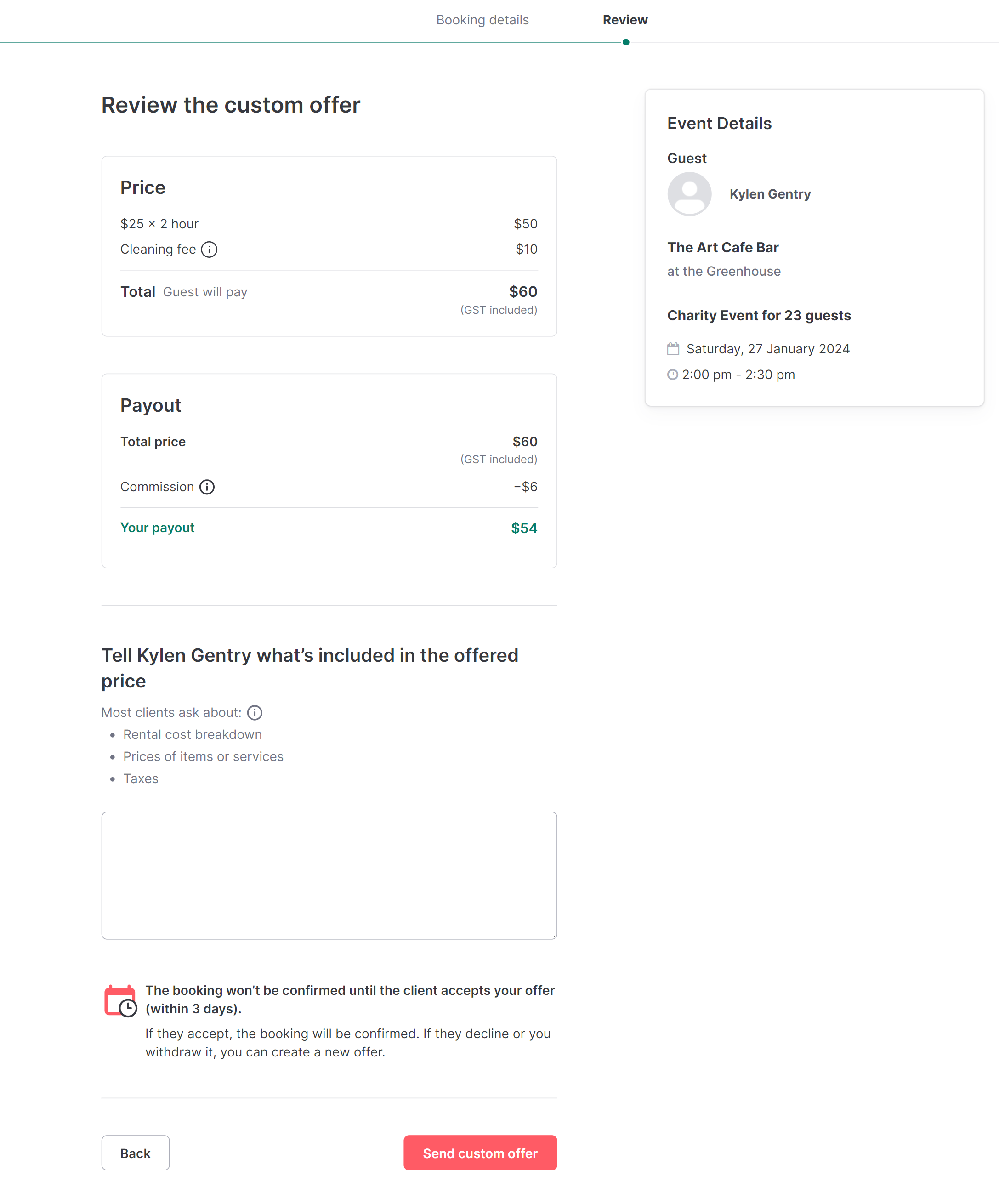Click the clock icon beside 2:00 pm time
The image size is (999, 1204).
click(x=672, y=375)
